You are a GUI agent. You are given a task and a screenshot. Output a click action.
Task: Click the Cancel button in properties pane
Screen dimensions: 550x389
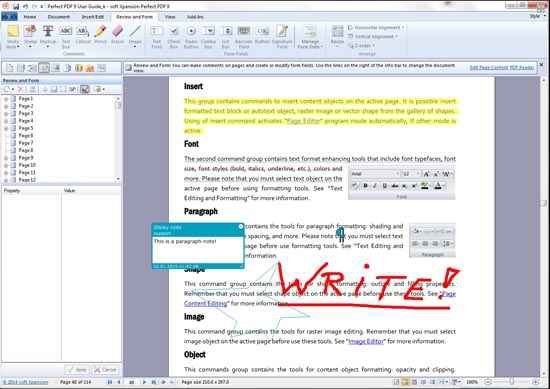coord(106,370)
